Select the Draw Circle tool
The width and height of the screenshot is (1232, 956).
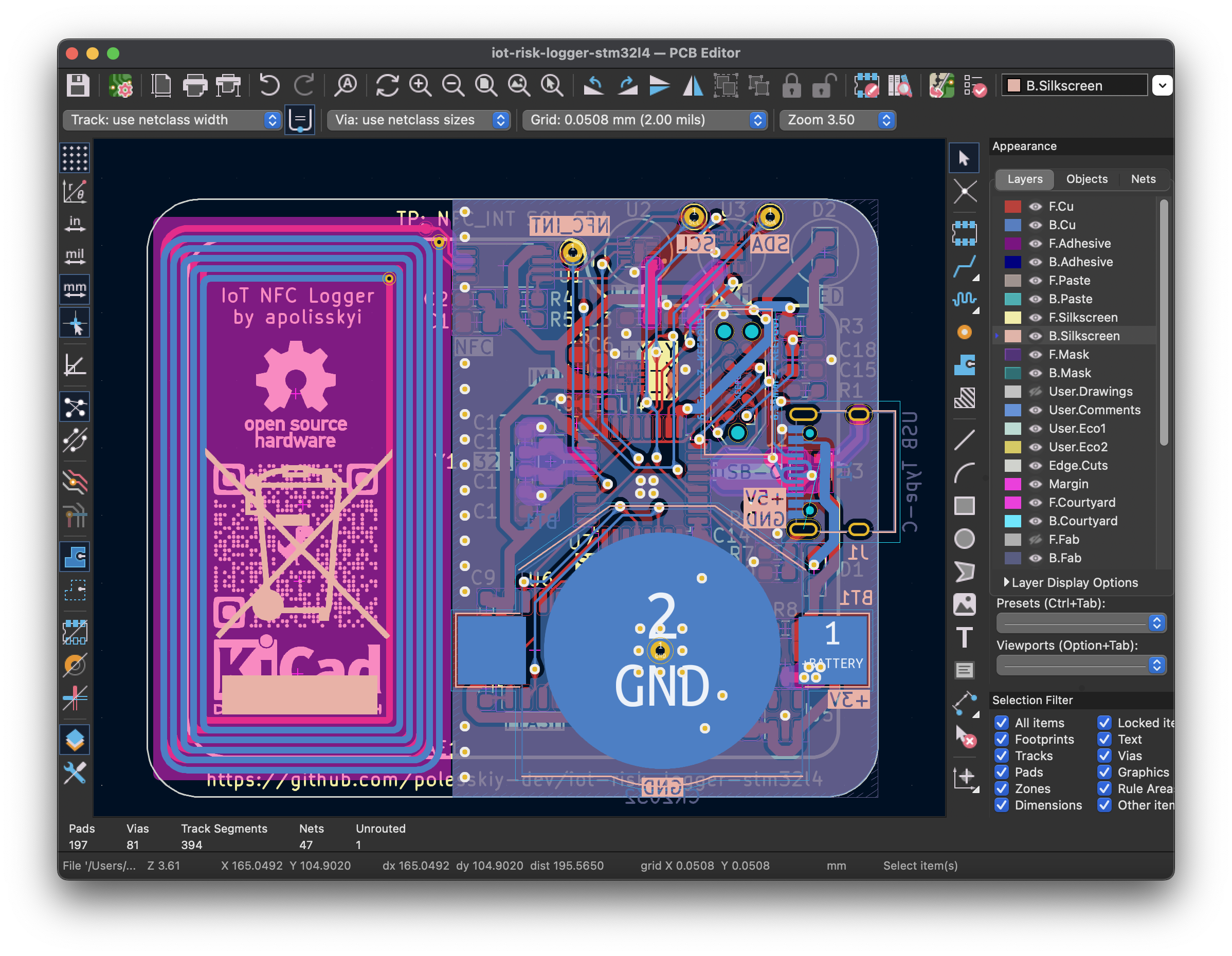[965, 539]
